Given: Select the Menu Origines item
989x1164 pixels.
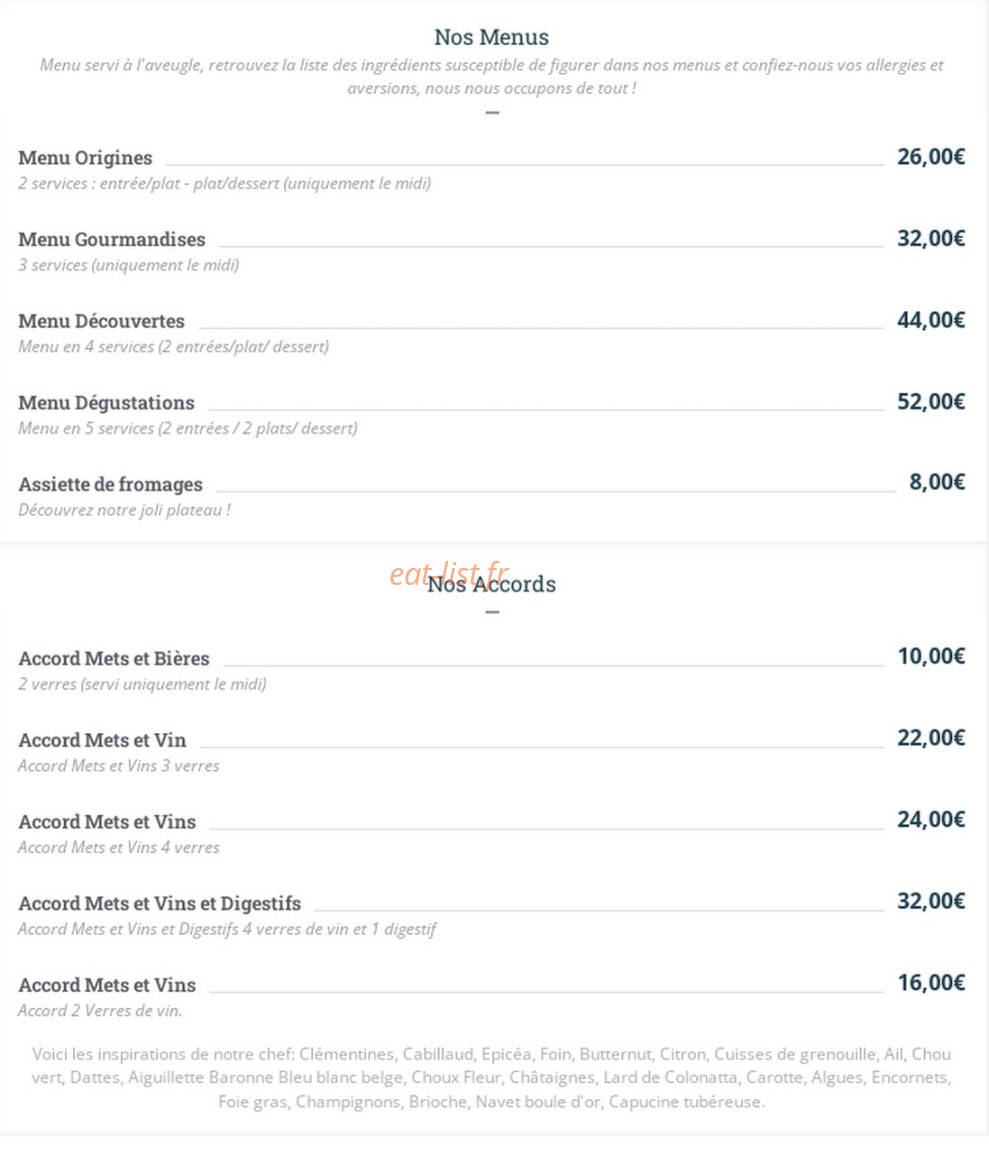Looking at the screenshot, I should [x=85, y=157].
